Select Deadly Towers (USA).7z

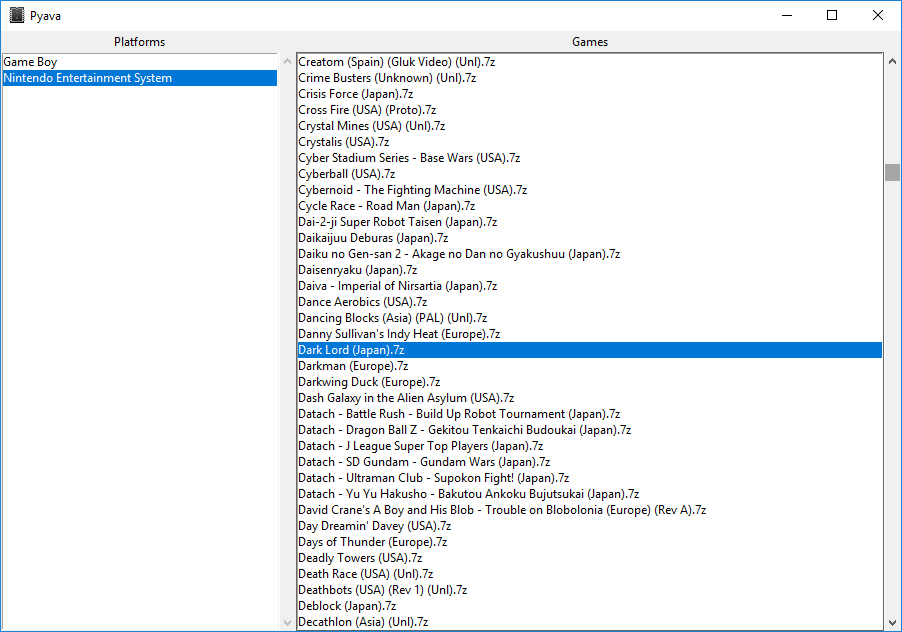(590, 558)
